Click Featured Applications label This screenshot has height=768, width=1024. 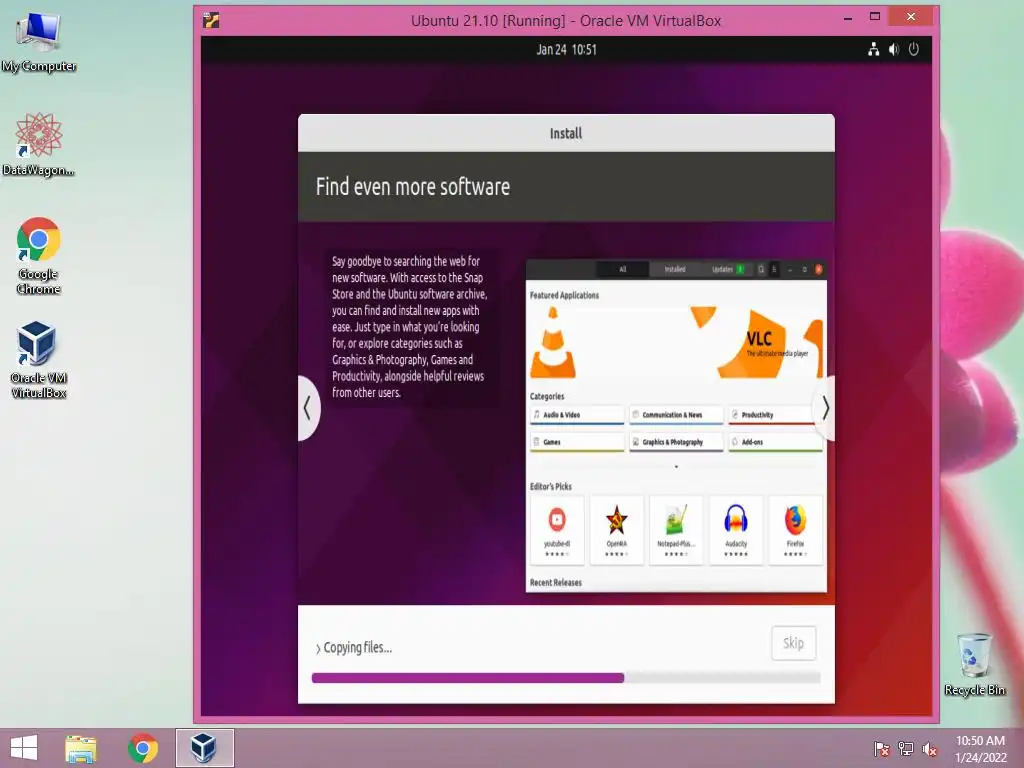(564, 295)
